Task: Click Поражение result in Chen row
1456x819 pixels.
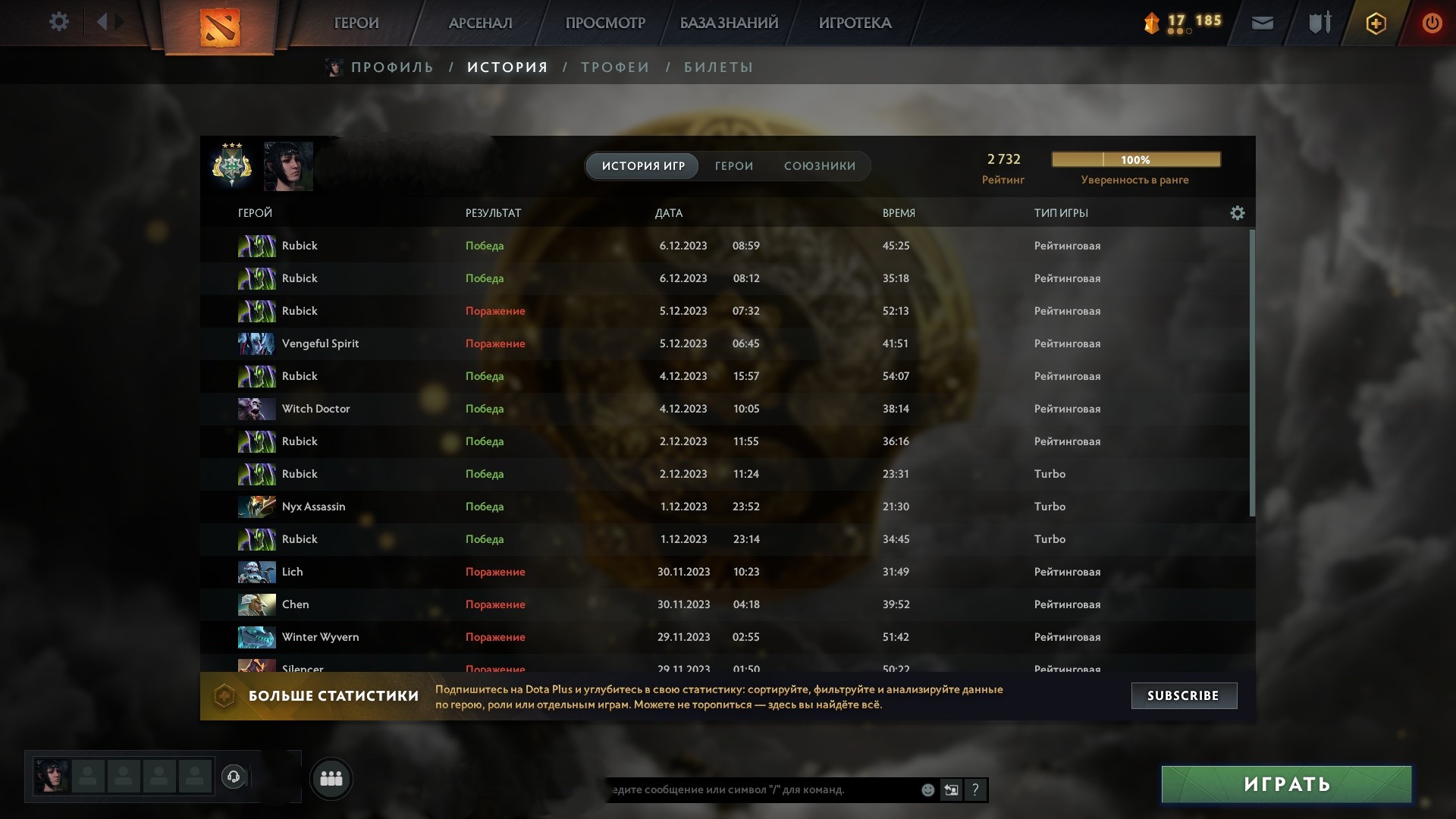Action: 495,604
